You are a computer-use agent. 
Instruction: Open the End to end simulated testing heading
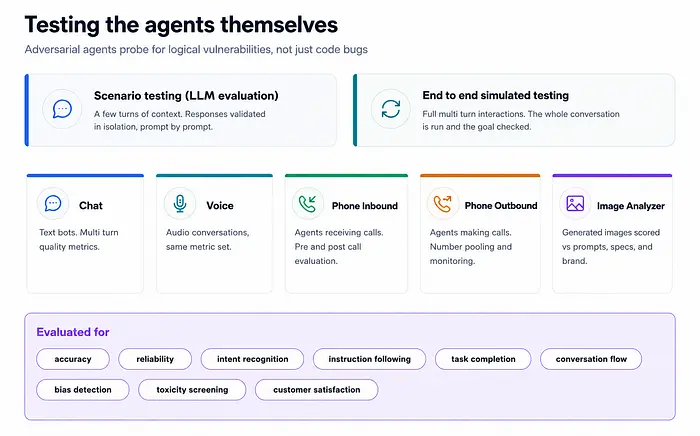(496, 96)
